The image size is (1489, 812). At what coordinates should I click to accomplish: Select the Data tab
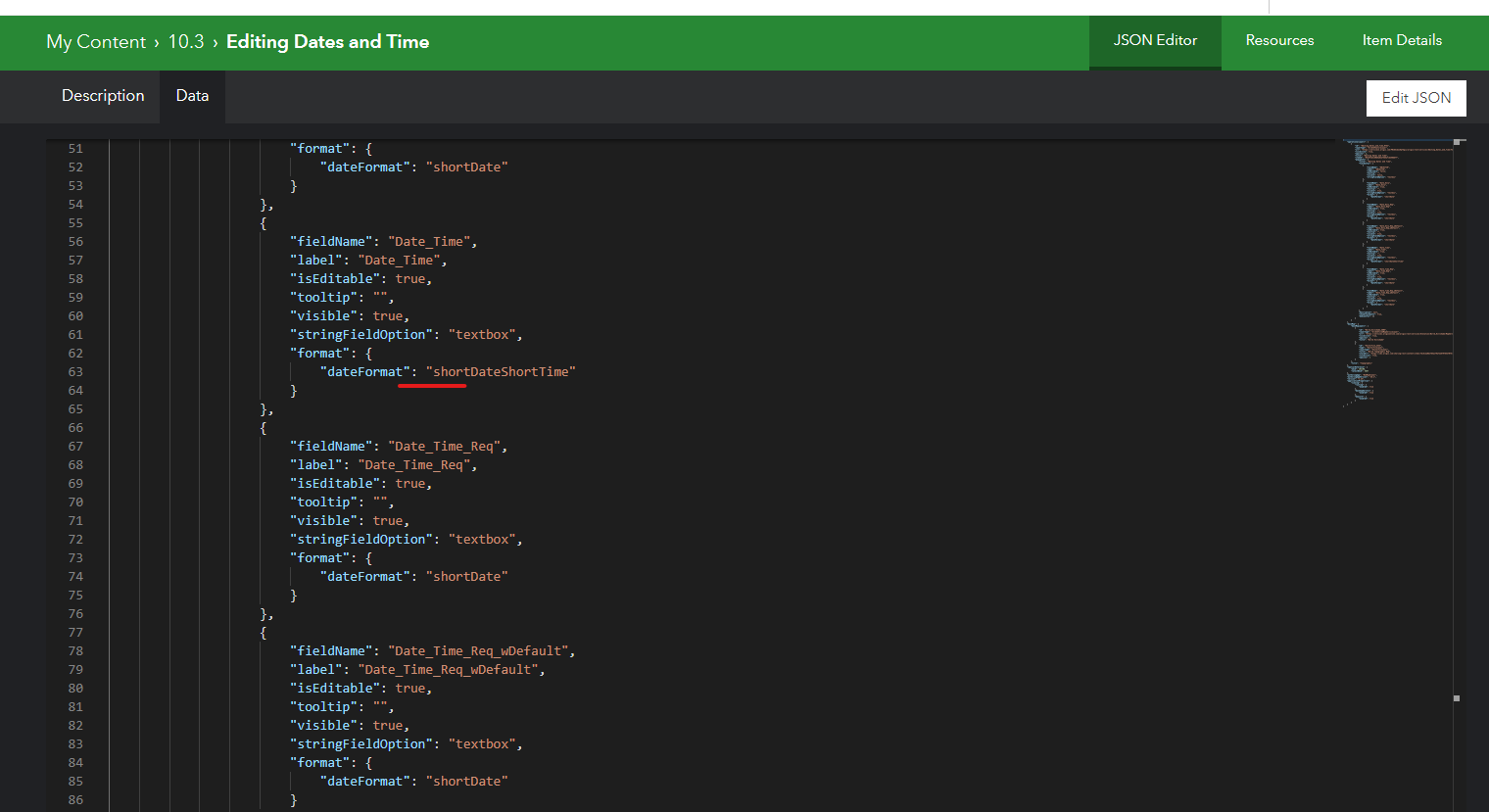tap(192, 96)
